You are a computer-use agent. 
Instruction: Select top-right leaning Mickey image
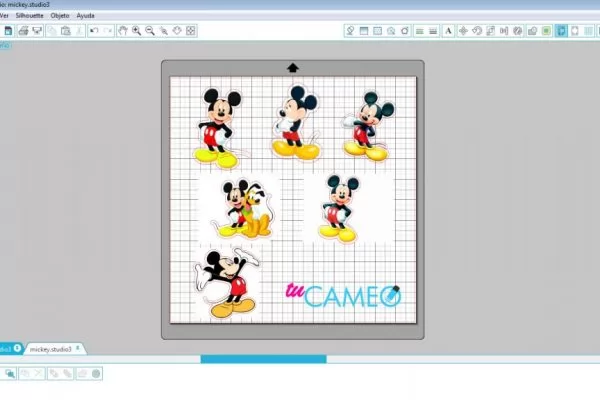coord(368,126)
